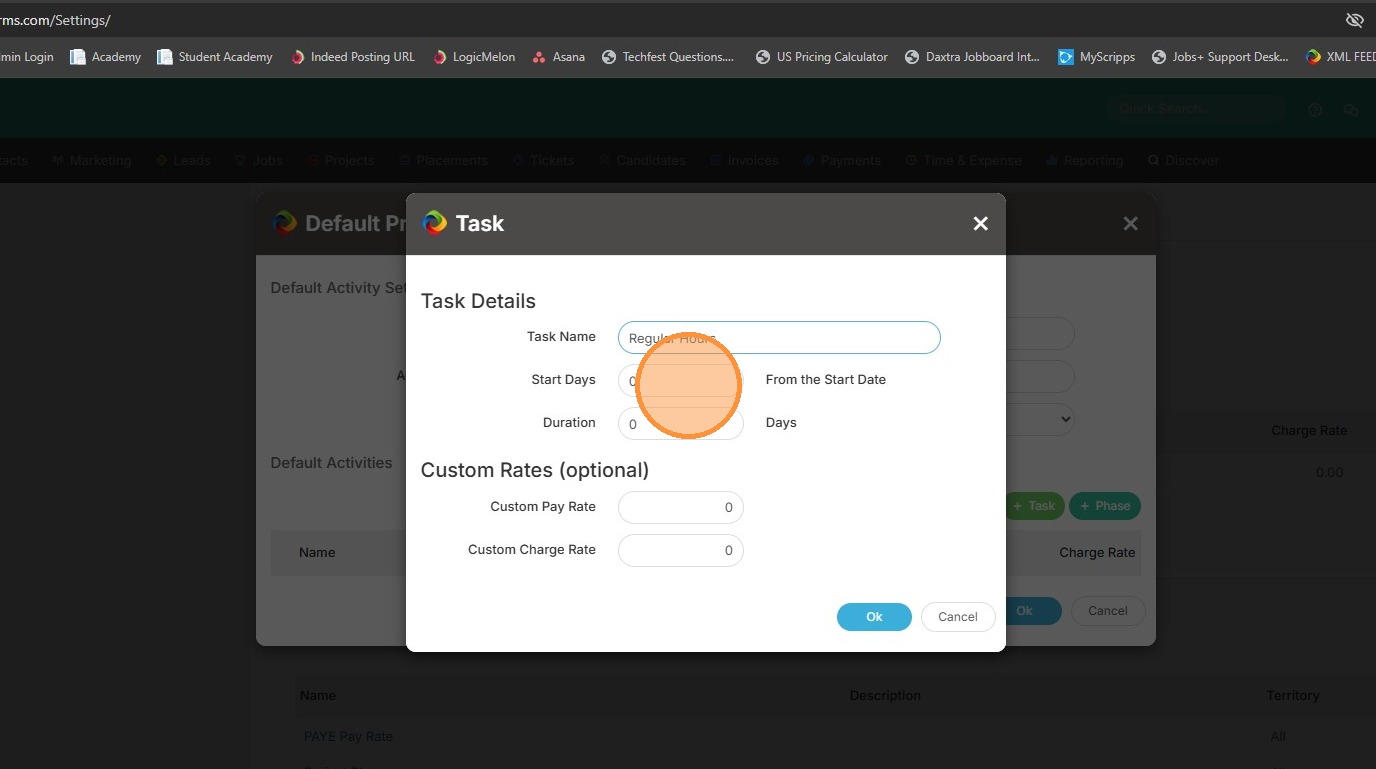1376x769 pixels.
Task: Click Cancel in the background Default dialog
Action: coord(1108,611)
